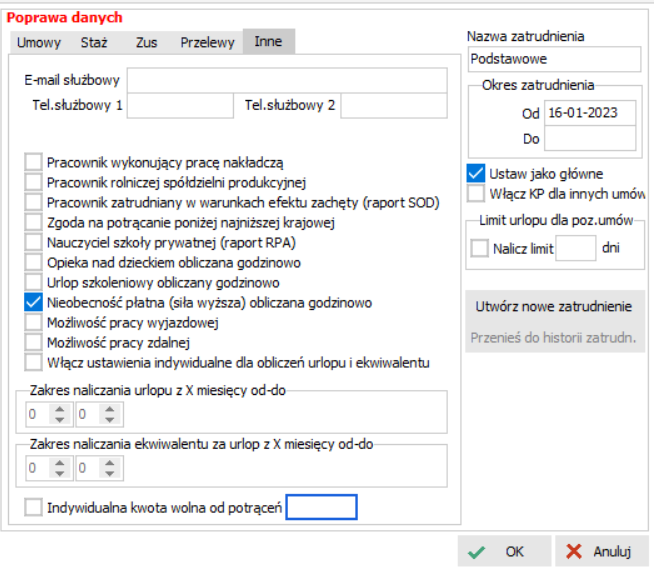Check Włącz KP dla innych umów
Image resolution: width=654 pixels, height=568 pixels.
(477, 192)
